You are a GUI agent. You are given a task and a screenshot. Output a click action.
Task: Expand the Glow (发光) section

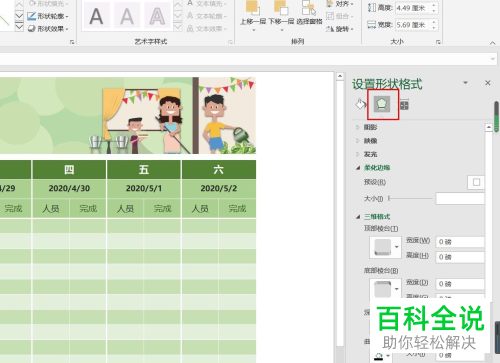click(x=358, y=154)
